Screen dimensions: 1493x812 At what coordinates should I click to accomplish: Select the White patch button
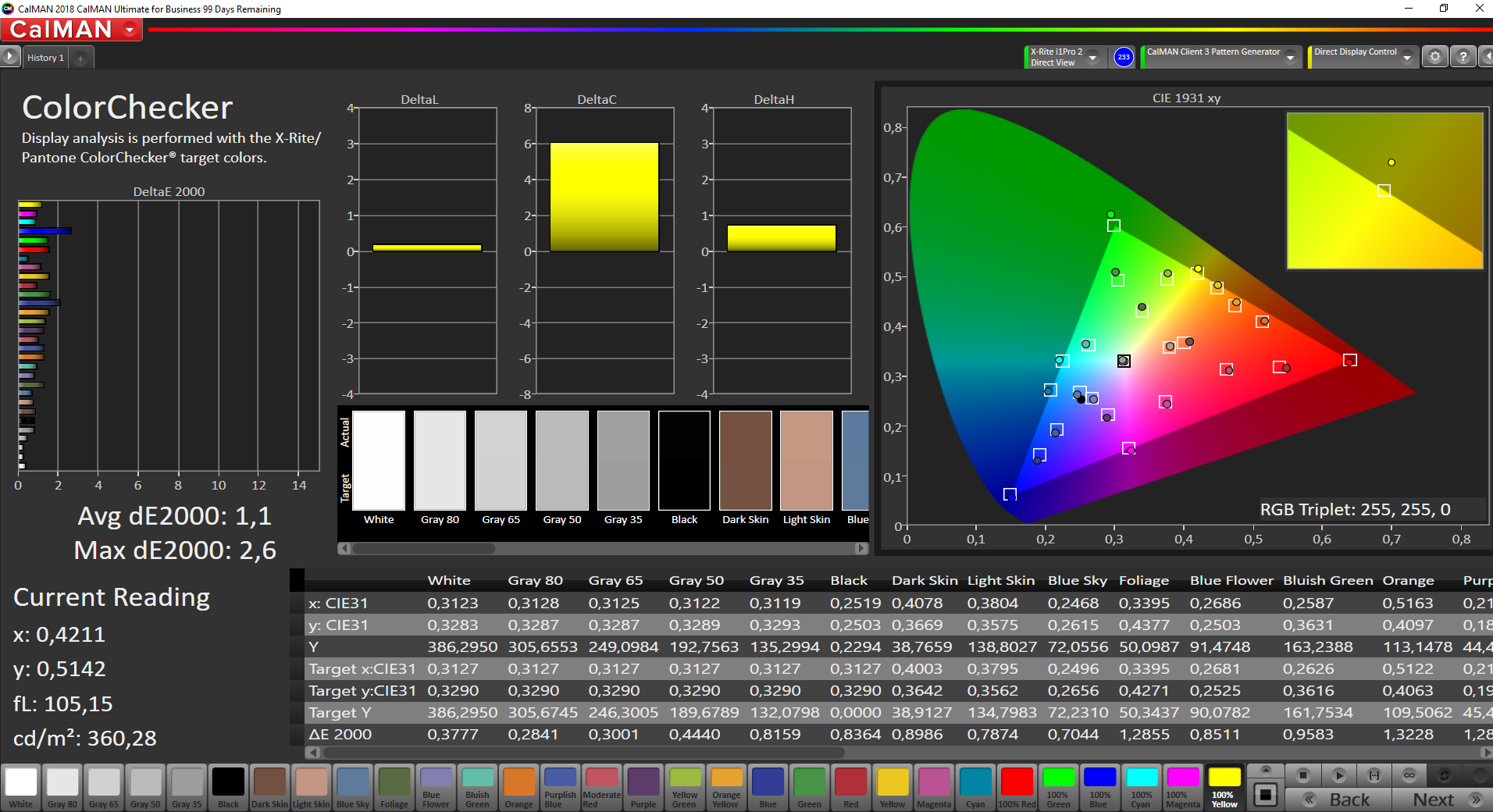tap(21, 788)
